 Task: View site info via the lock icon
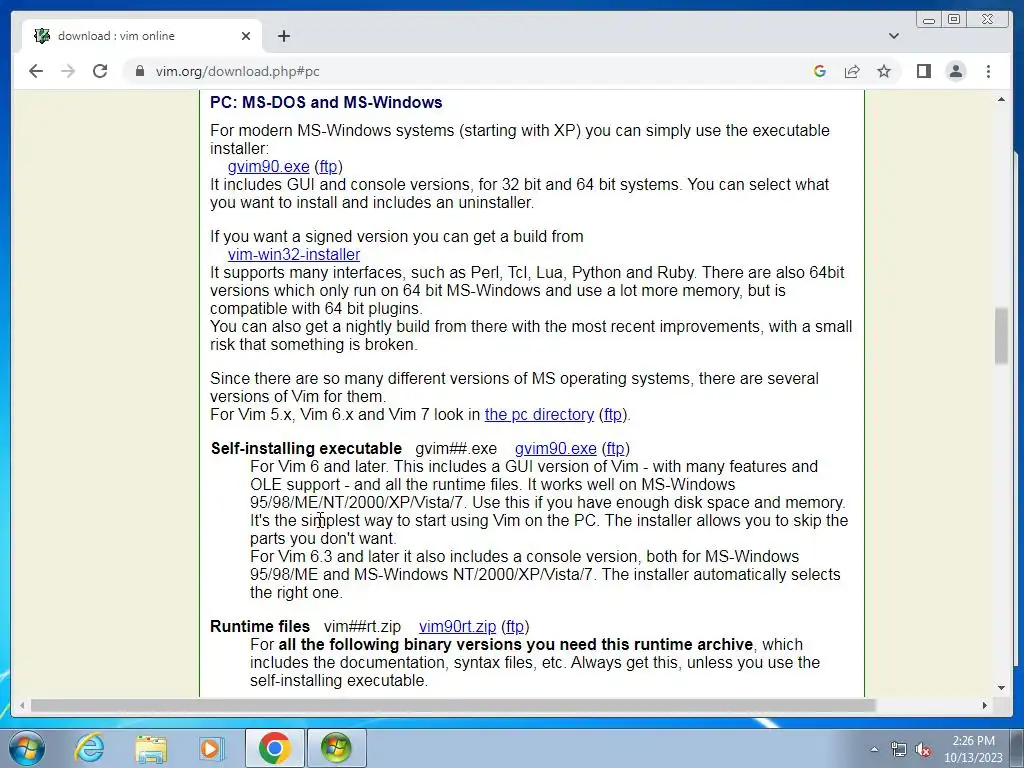click(x=140, y=71)
